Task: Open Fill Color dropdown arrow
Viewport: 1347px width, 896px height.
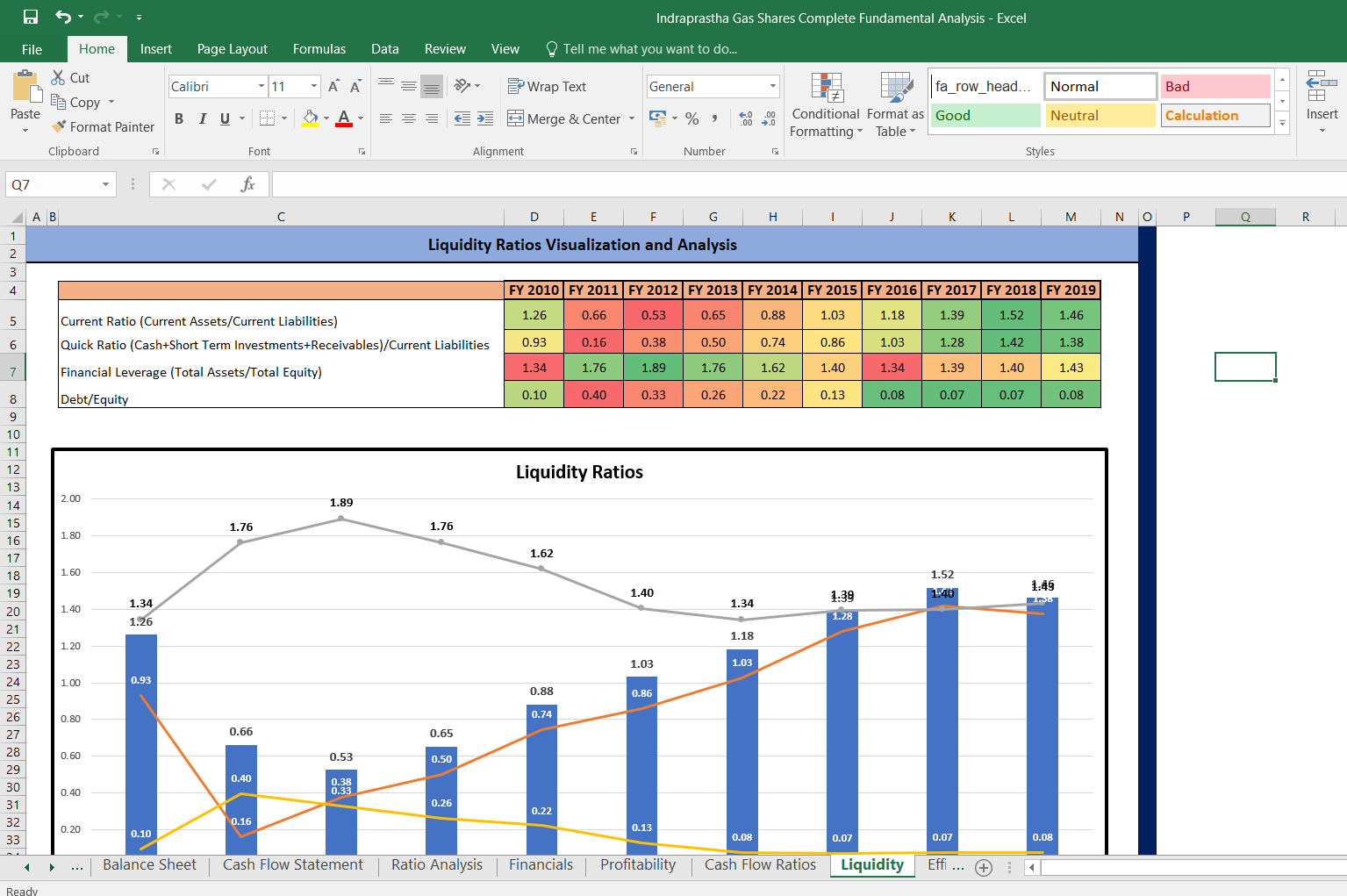Action: click(326, 118)
